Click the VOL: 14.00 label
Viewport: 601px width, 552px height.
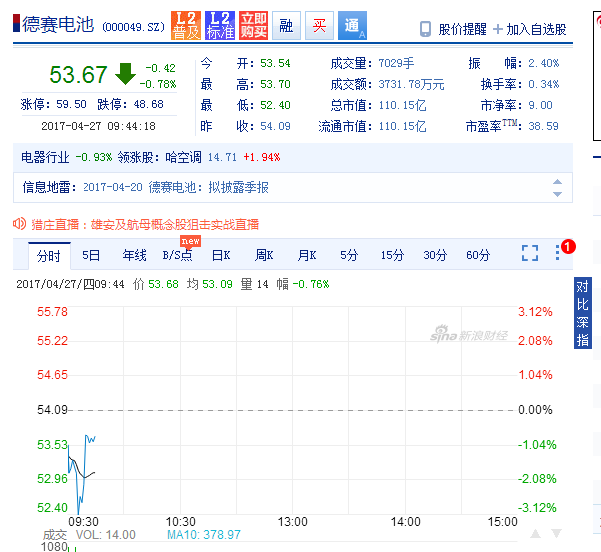coord(106,534)
